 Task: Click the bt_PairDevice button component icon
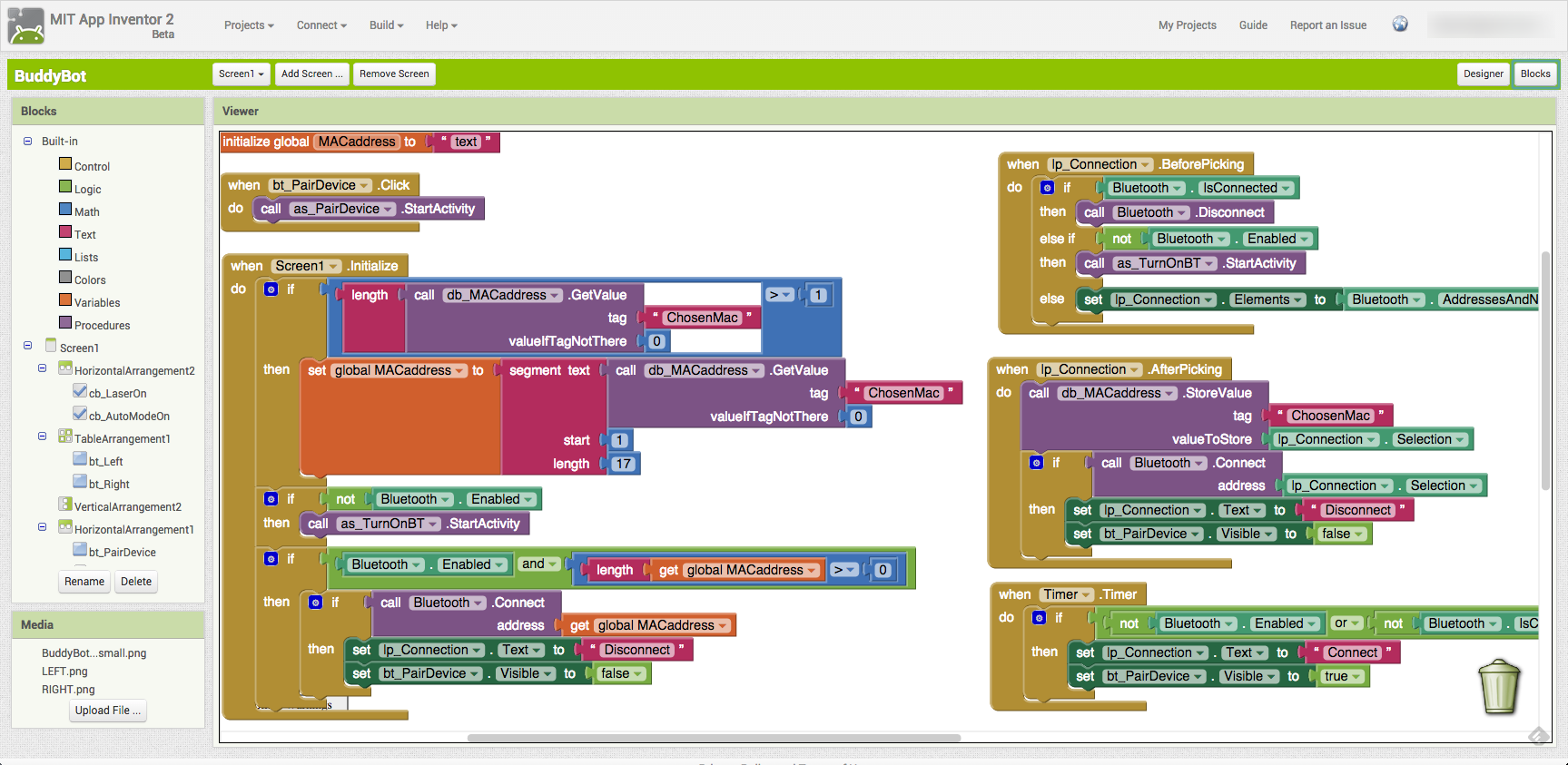click(x=80, y=551)
